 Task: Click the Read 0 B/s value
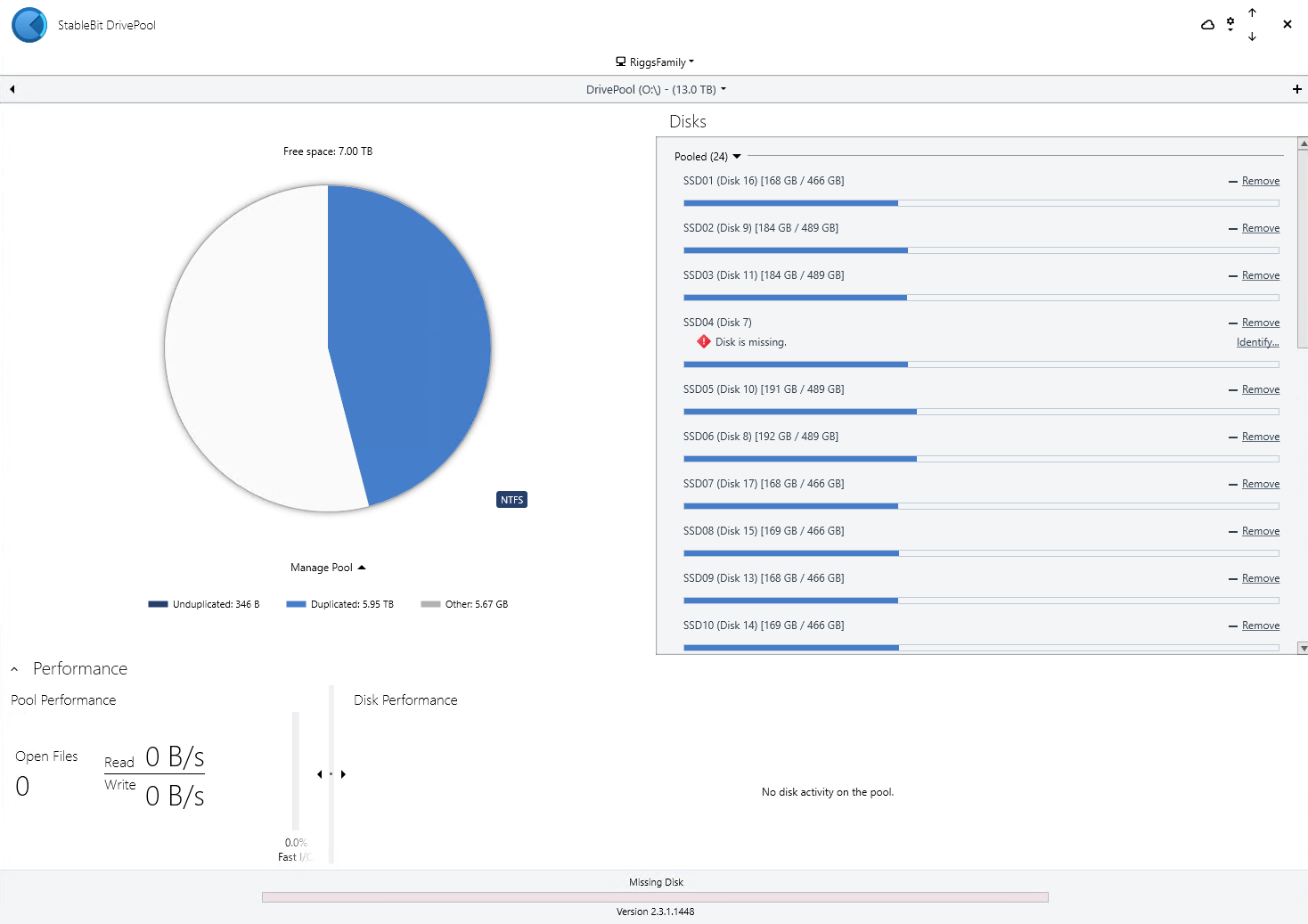(175, 757)
